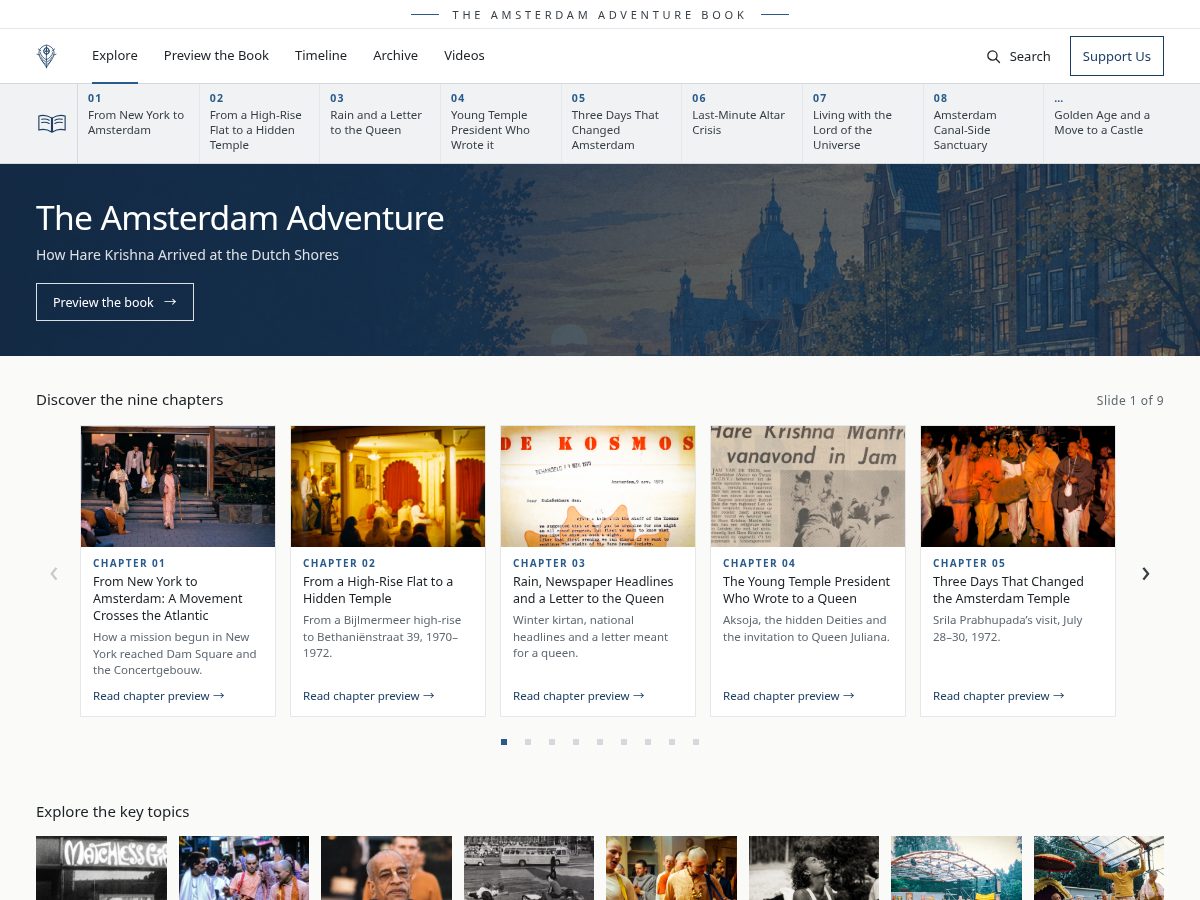Select chapter 03 Rain and a Letter tab

click(380, 123)
